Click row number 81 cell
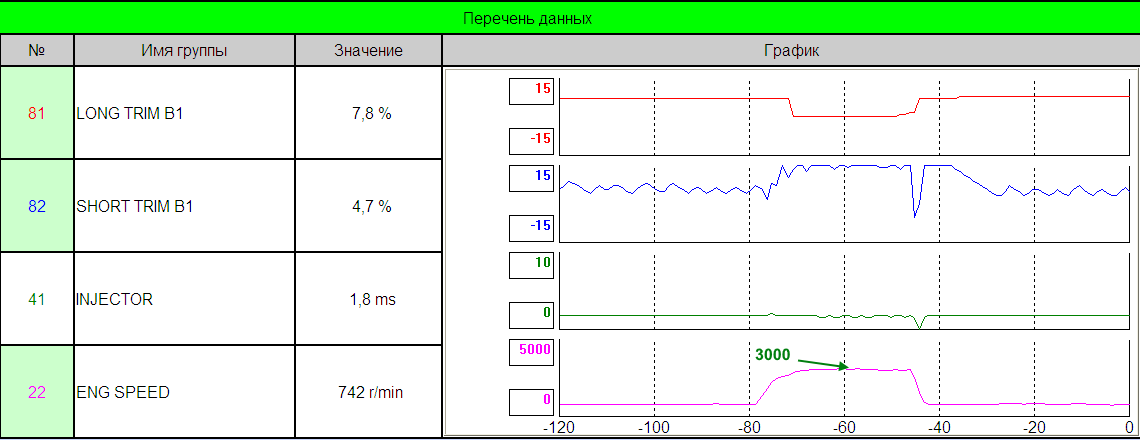This screenshot has width=1140, height=440. tap(37, 113)
